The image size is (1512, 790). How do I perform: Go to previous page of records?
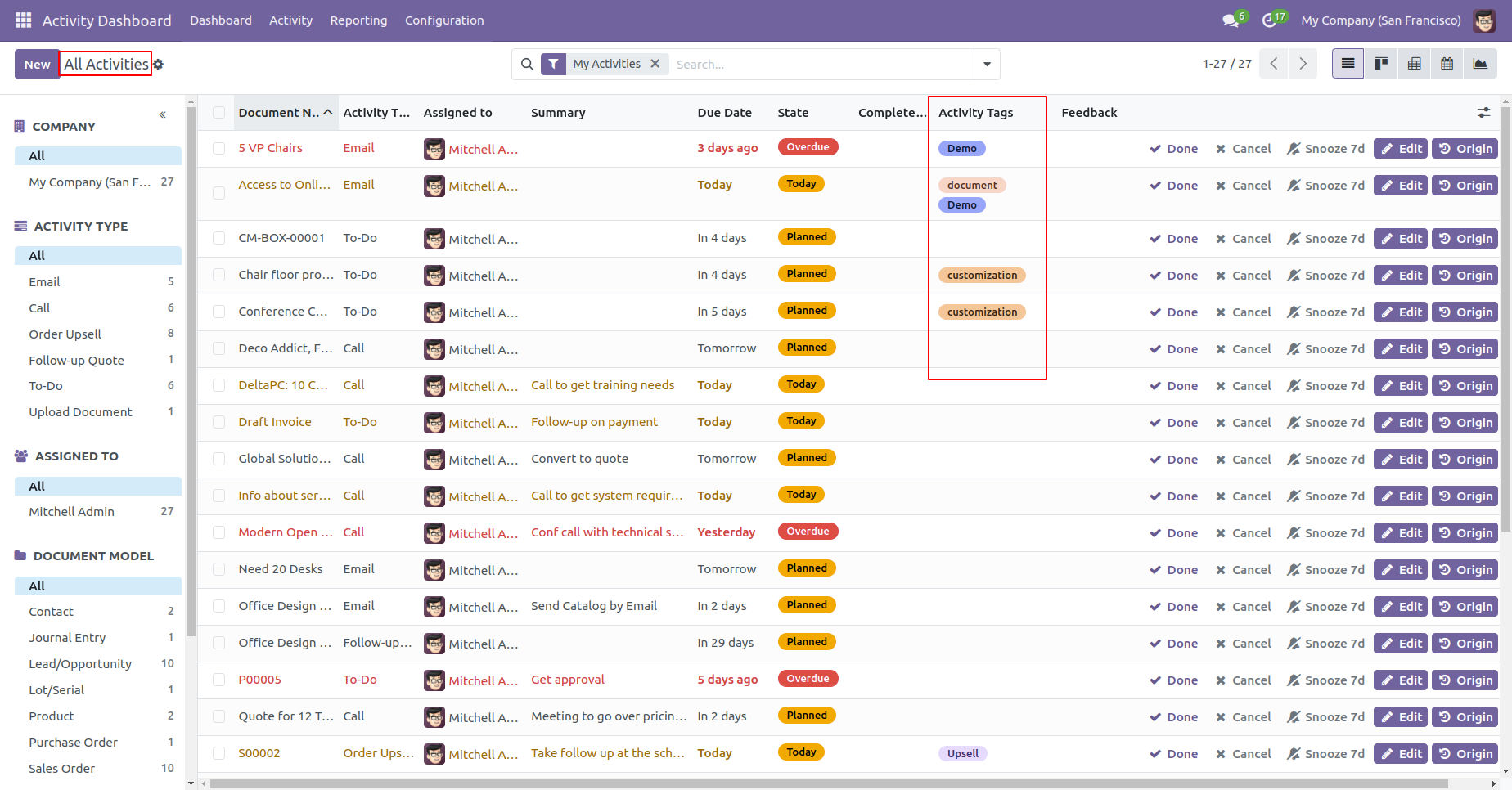point(1274,64)
